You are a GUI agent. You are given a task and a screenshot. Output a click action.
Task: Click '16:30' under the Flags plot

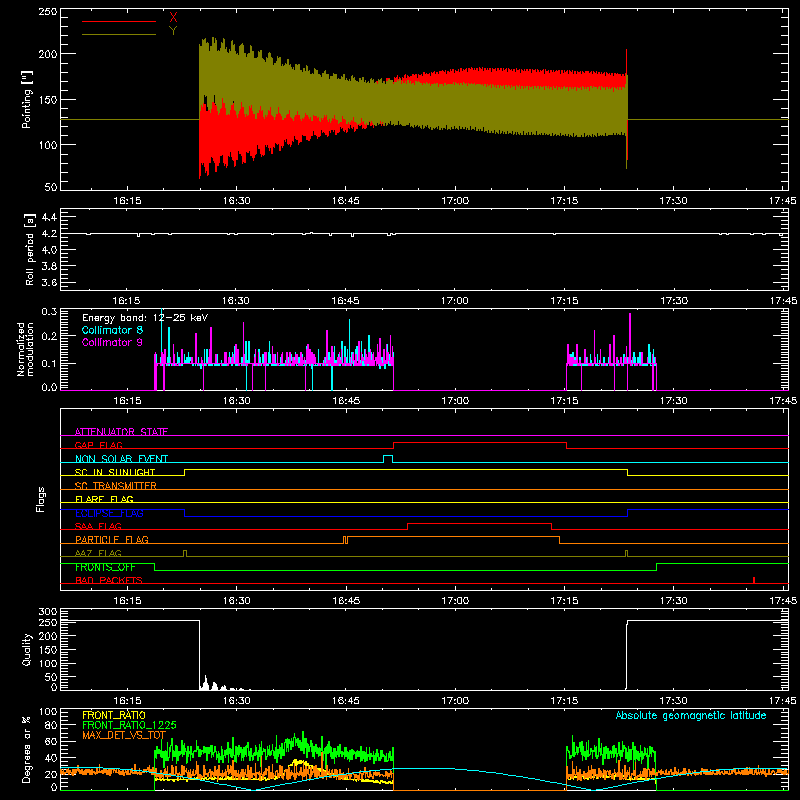tap(236, 601)
